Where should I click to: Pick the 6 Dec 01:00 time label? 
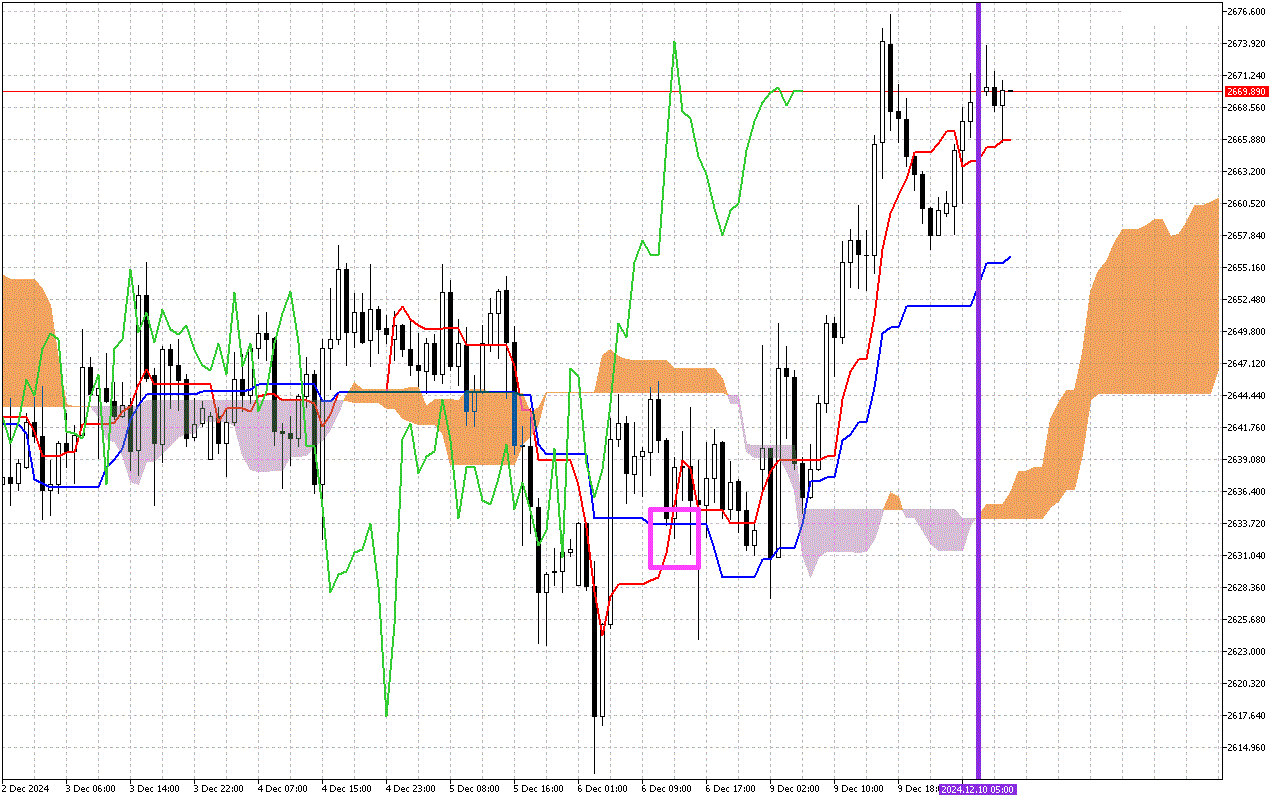[602, 789]
